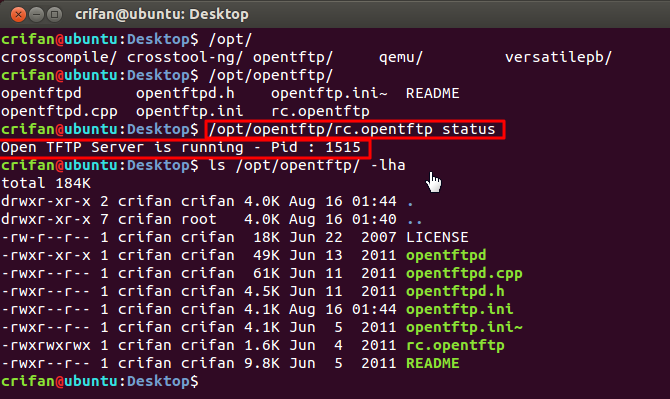Click 'rc.opentftp' in the completion output
The height and width of the screenshot is (399, 670).
tap(320, 111)
